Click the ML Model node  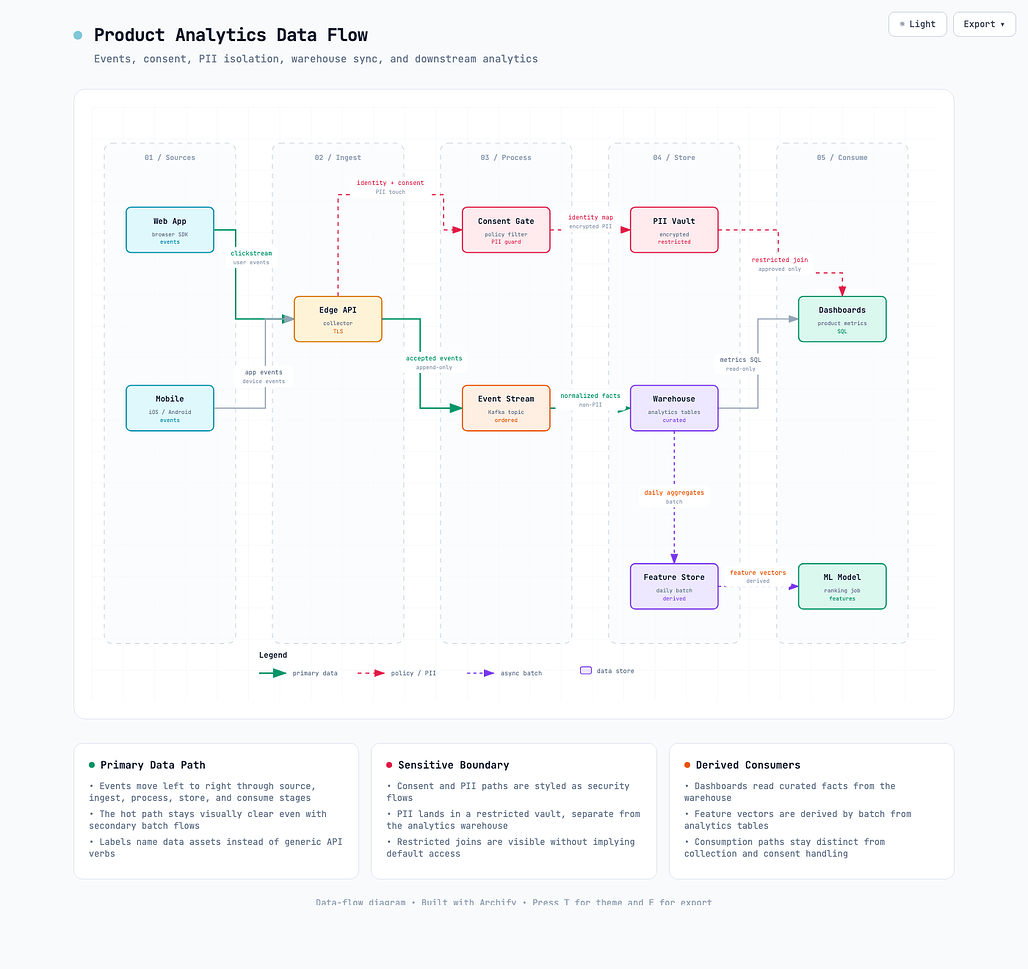click(842, 586)
